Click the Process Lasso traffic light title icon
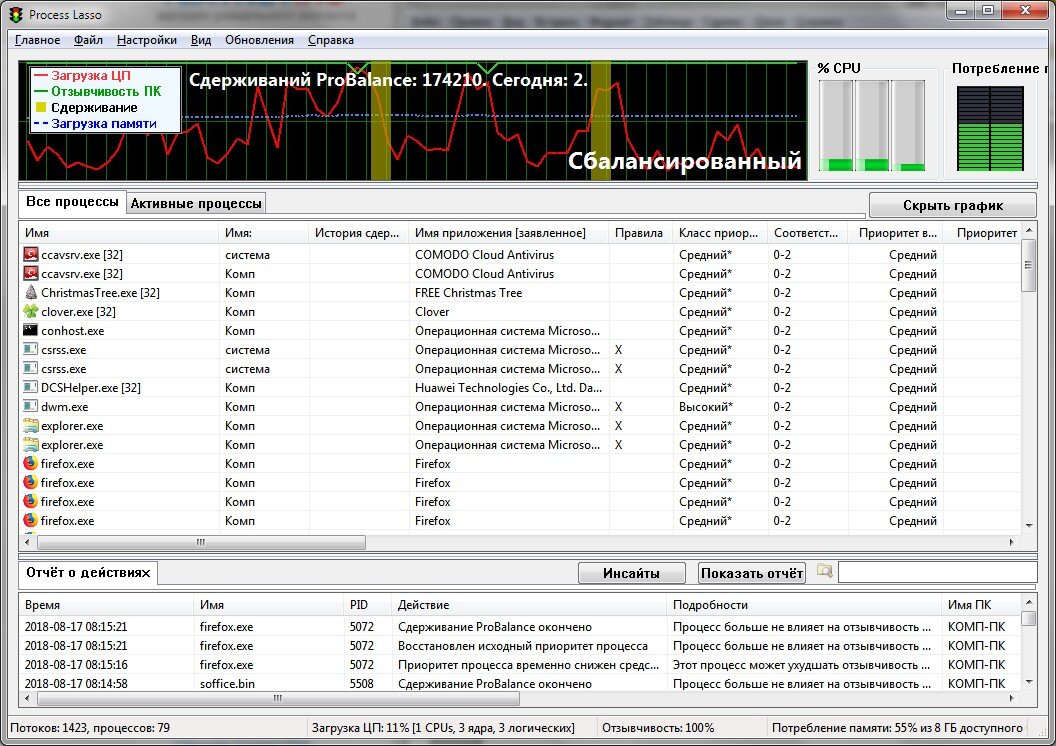 click(x=15, y=14)
